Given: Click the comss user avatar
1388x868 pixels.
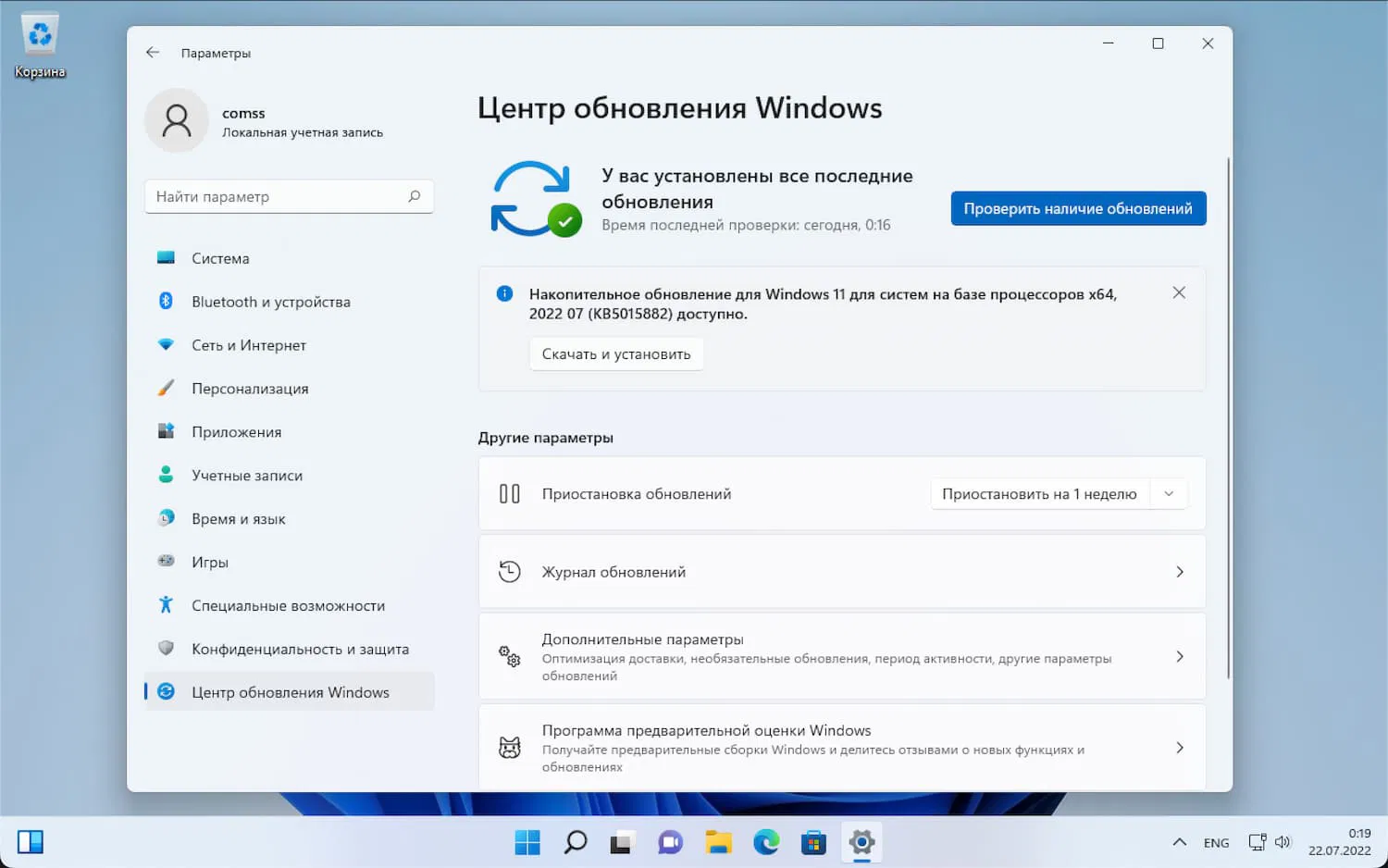Looking at the screenshot, I should tap(177, 121).
